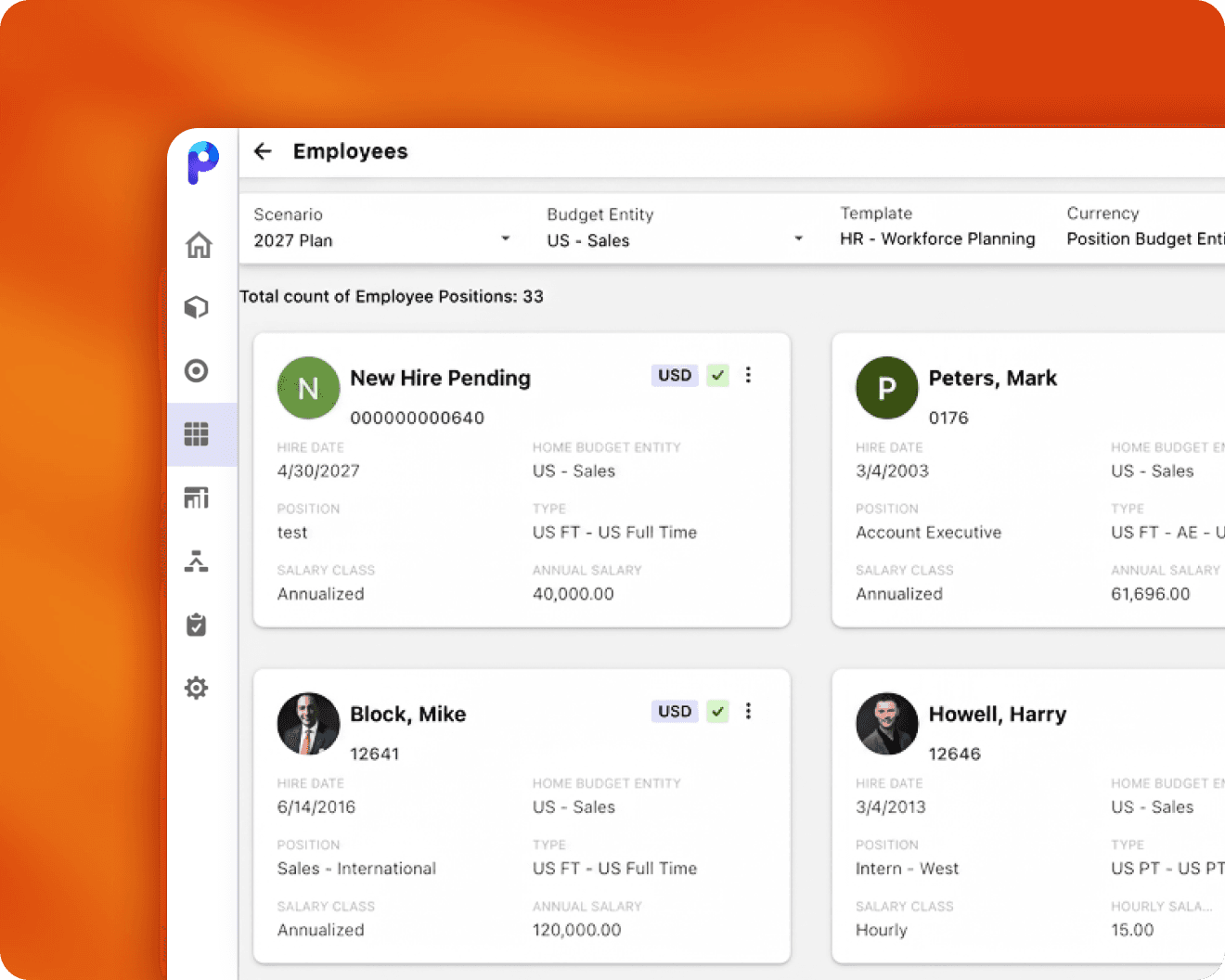Click Position Budget Entity currency value

pos(1145,239)
